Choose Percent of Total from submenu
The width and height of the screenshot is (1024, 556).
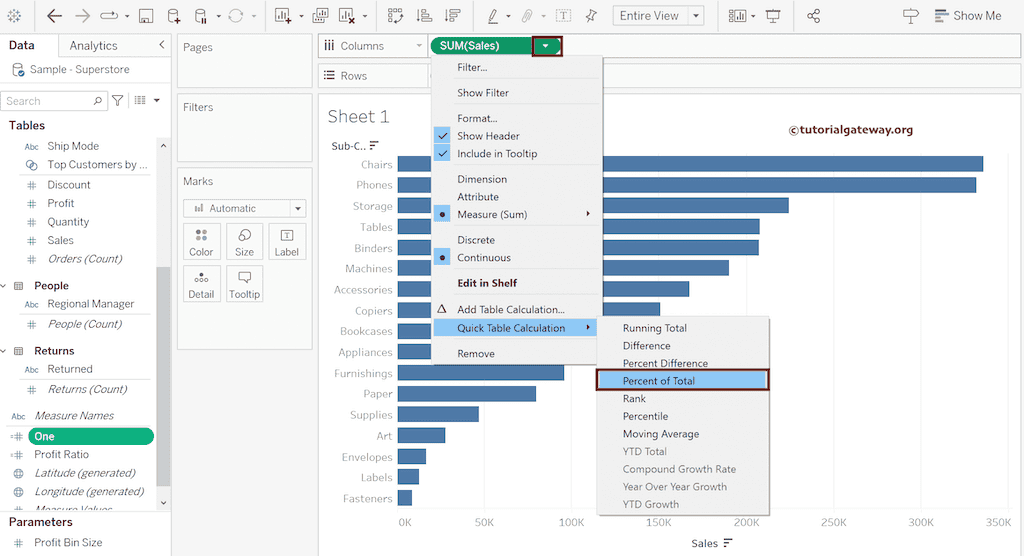pyautogui.click(x=659, y=381)
